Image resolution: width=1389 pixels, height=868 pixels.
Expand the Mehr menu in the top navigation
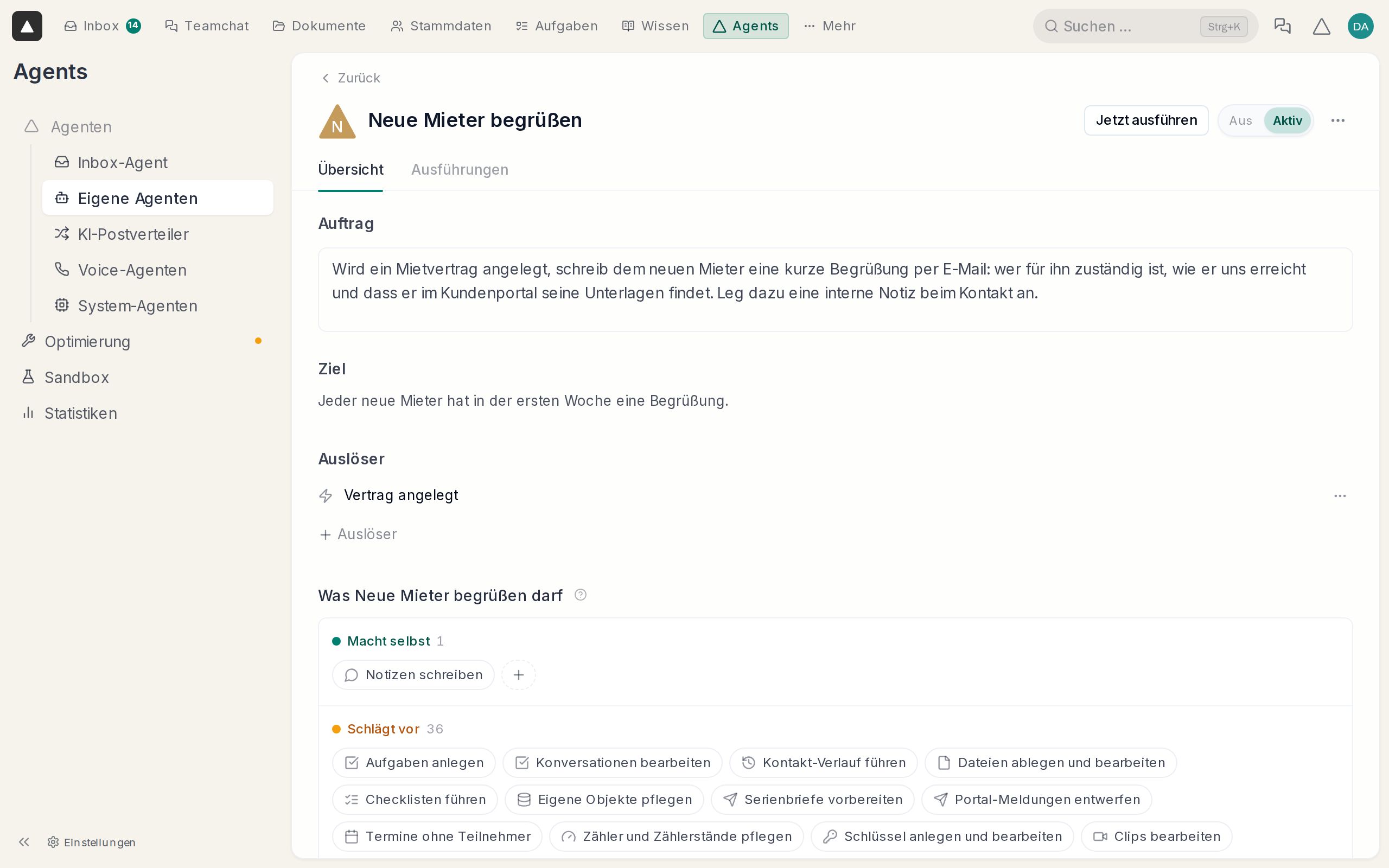(x=830, y=26)
